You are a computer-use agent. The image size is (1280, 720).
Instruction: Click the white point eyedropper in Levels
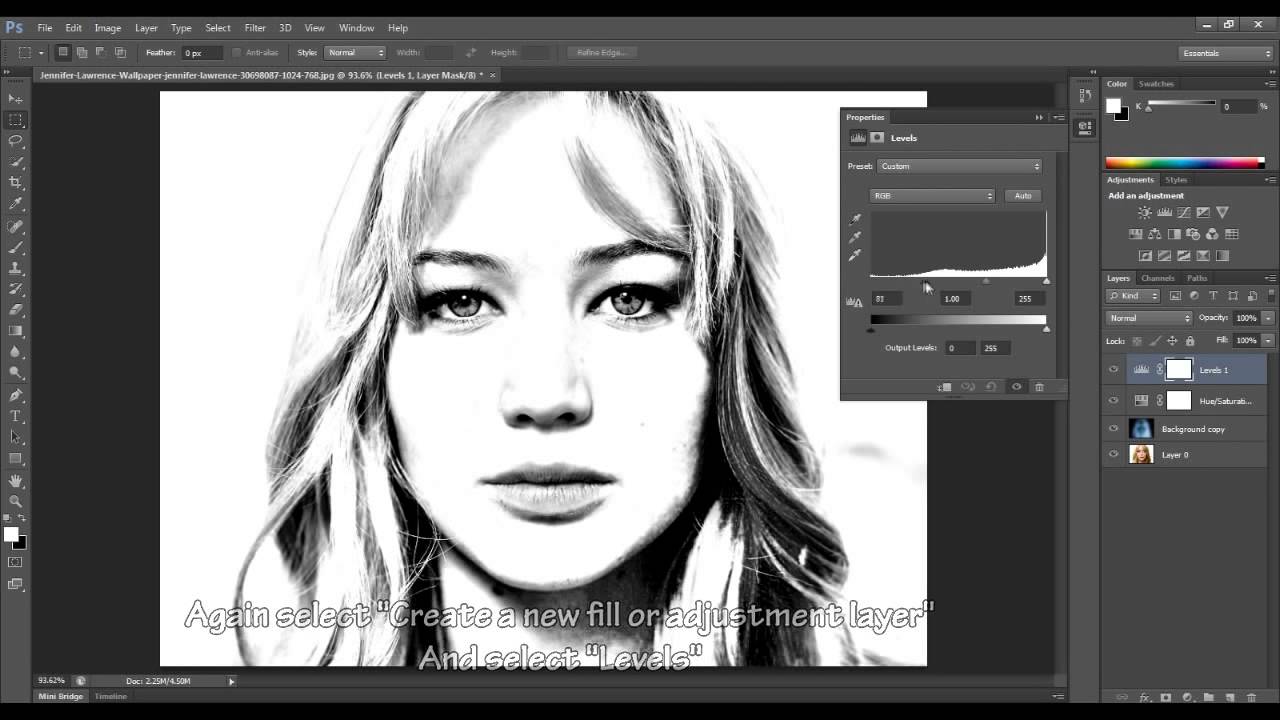[855, 256]
